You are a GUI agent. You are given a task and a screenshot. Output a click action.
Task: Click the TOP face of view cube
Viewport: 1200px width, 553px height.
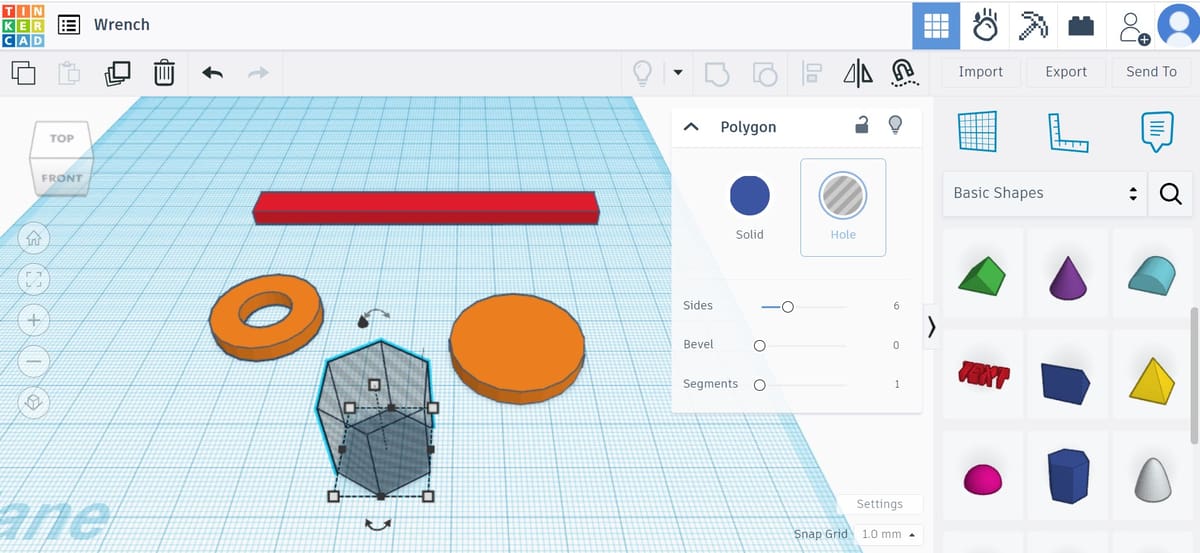(x=62, y=139)
